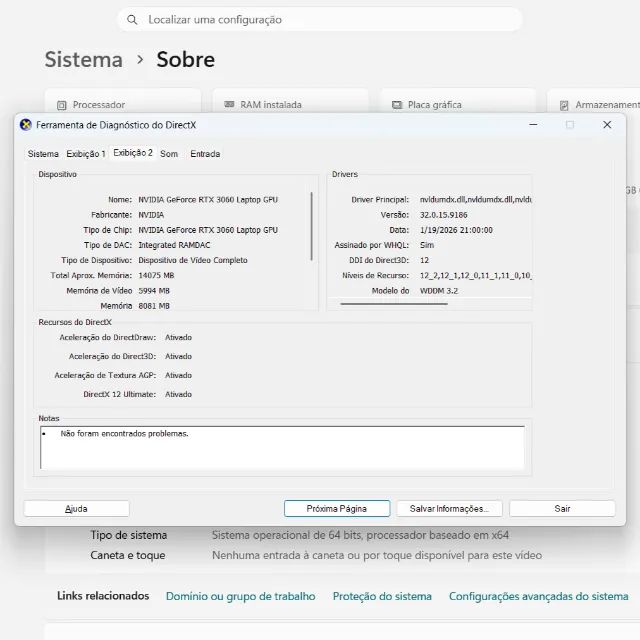Click the Não foram encontrados problemas note
This screenshot has width=640, height=640.
[x=124, y=434]
